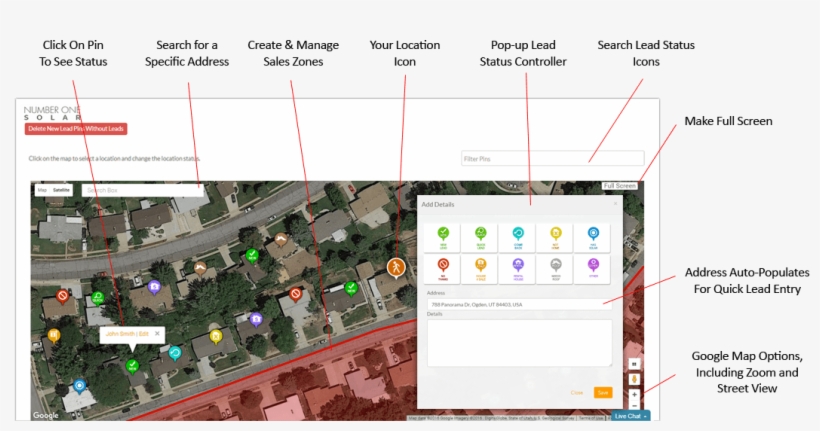This screenshot has height=431, width=820.
Task: Toggle Full Screen map mode
Action: [x=619, y=186]
